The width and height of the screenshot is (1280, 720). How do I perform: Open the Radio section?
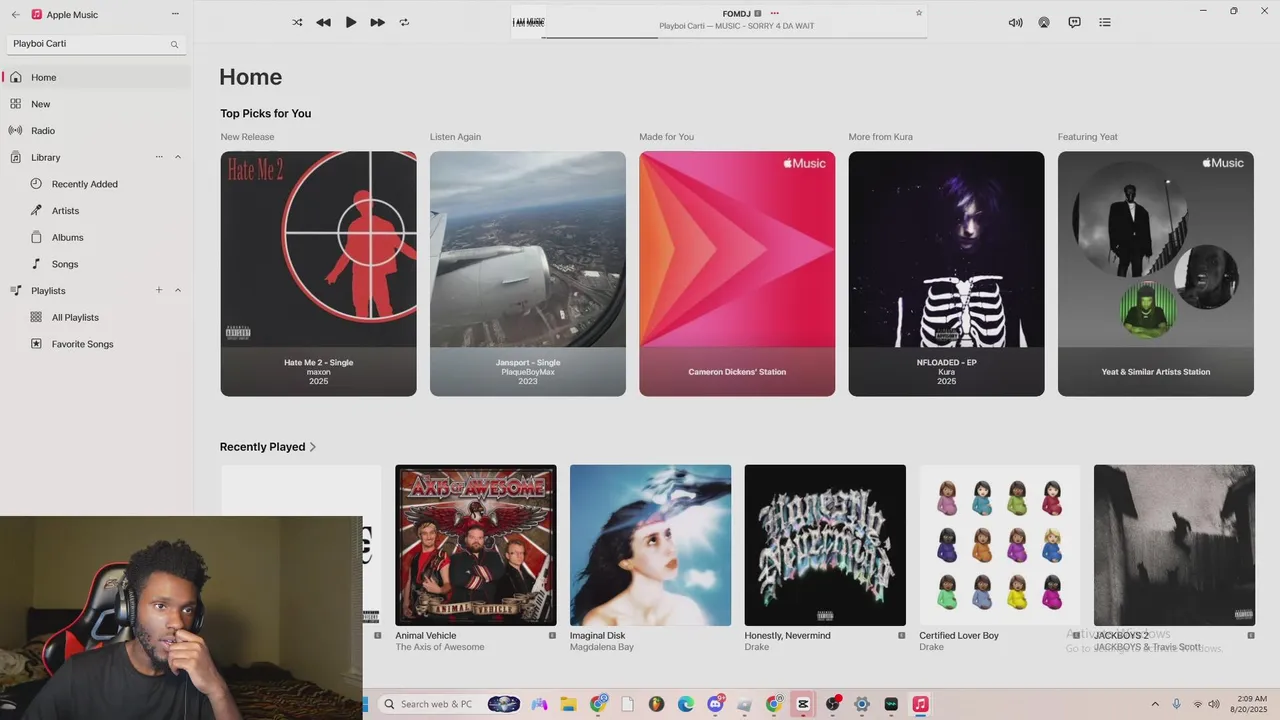coord(96,131)
